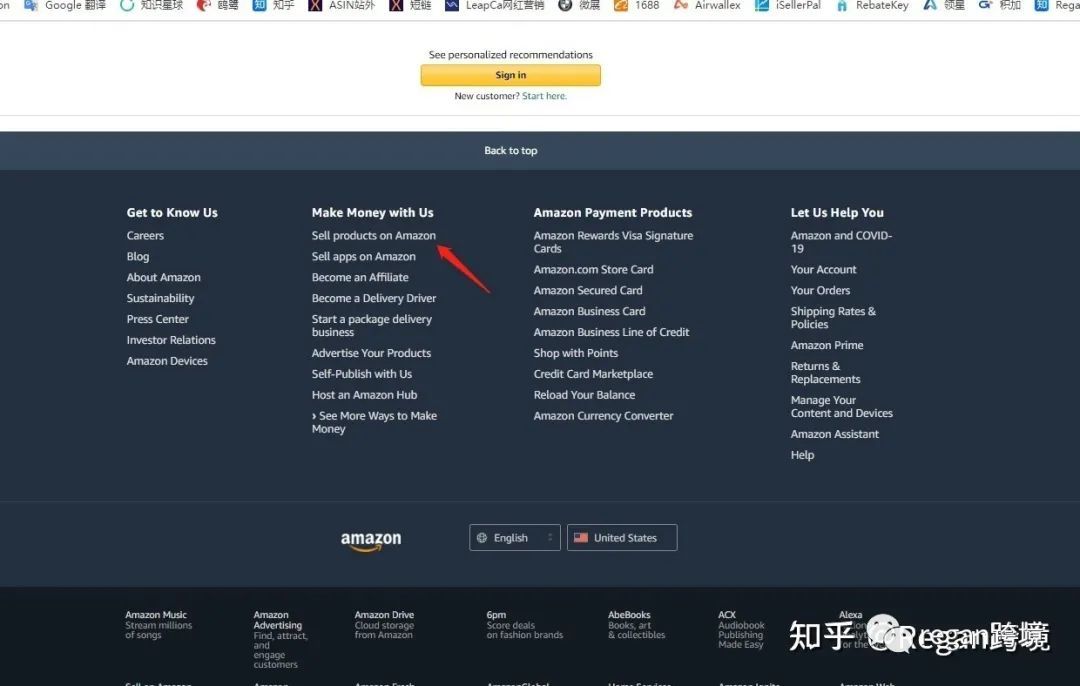The width and height of the screenshot is (1080, 686).
Task: Click Advertise Your Products link
Action: coord(371,353)
